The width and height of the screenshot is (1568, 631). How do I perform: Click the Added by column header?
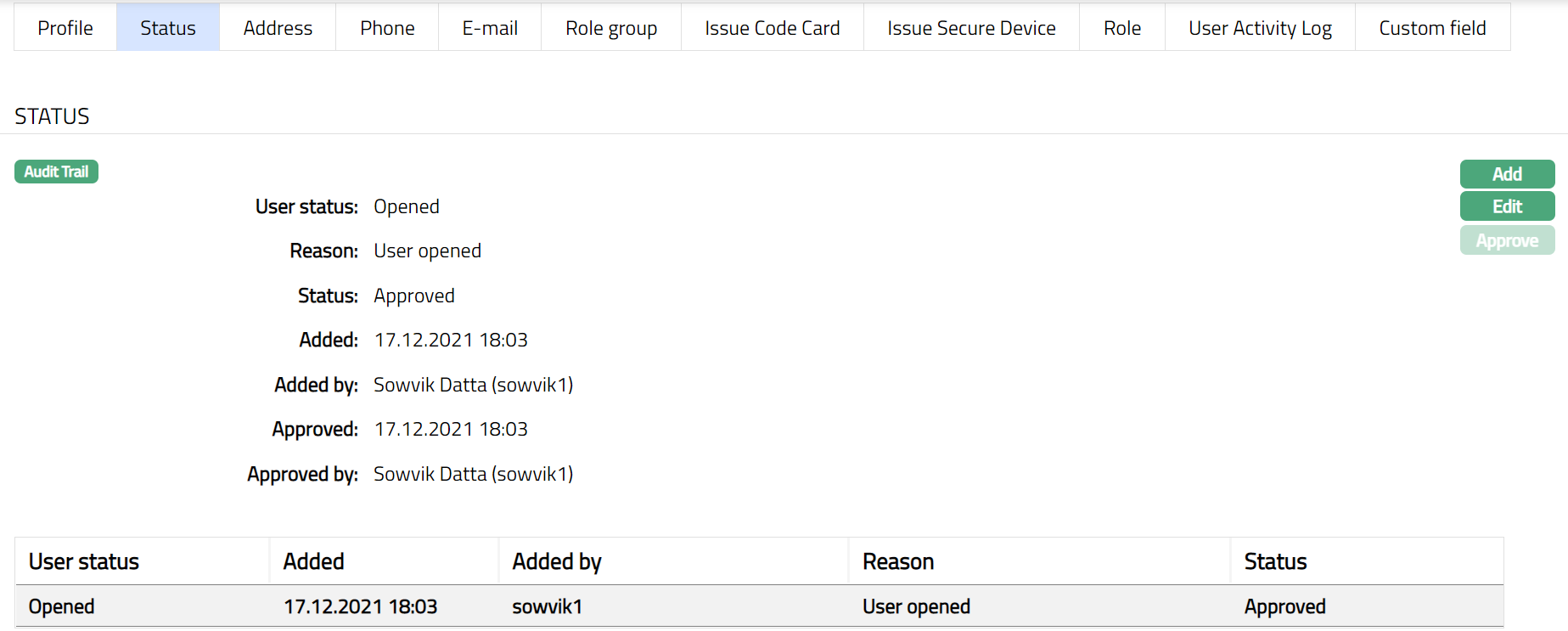(557, 561)
